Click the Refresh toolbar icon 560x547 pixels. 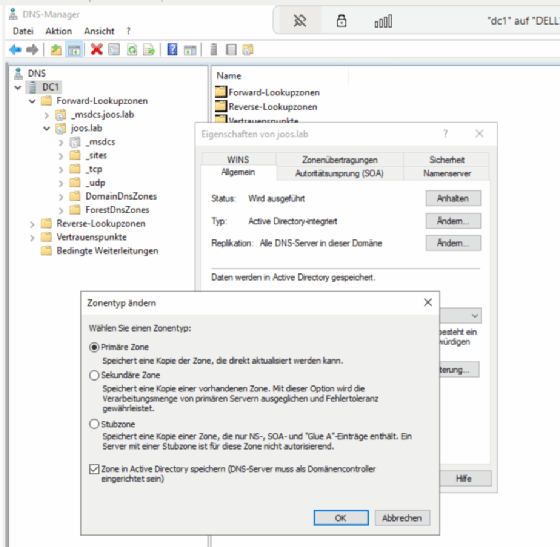[x=132, y=50]
